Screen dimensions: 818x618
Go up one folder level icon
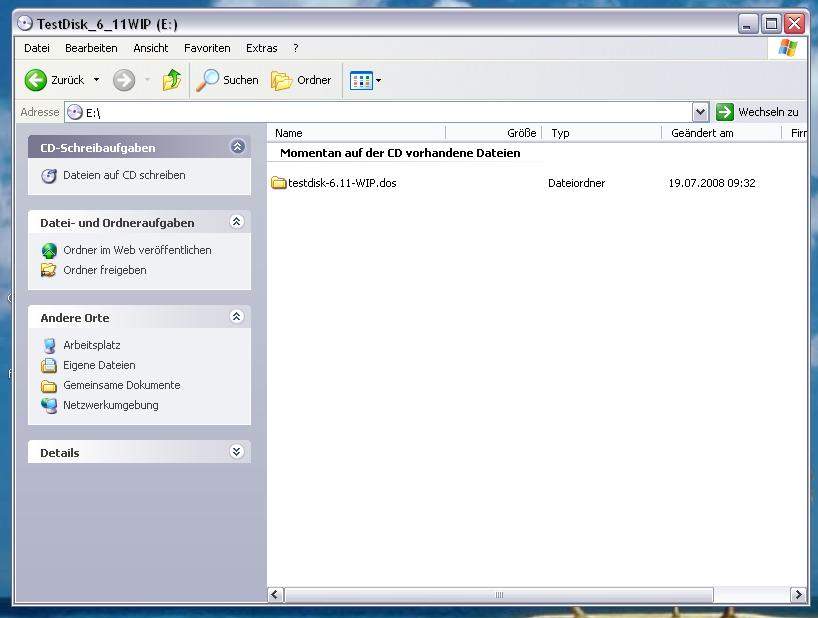[172, 80]
